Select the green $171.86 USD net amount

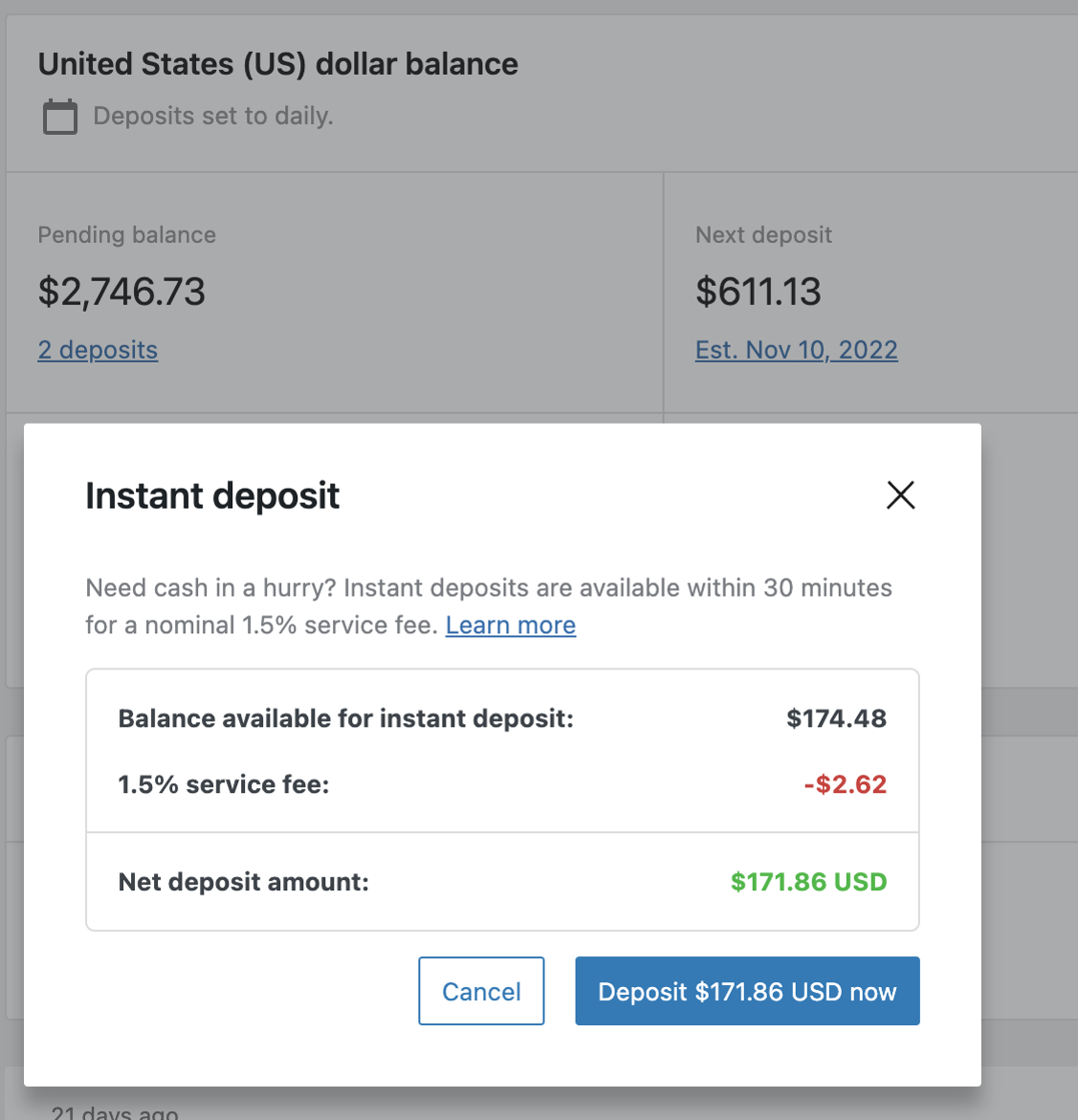809,882
